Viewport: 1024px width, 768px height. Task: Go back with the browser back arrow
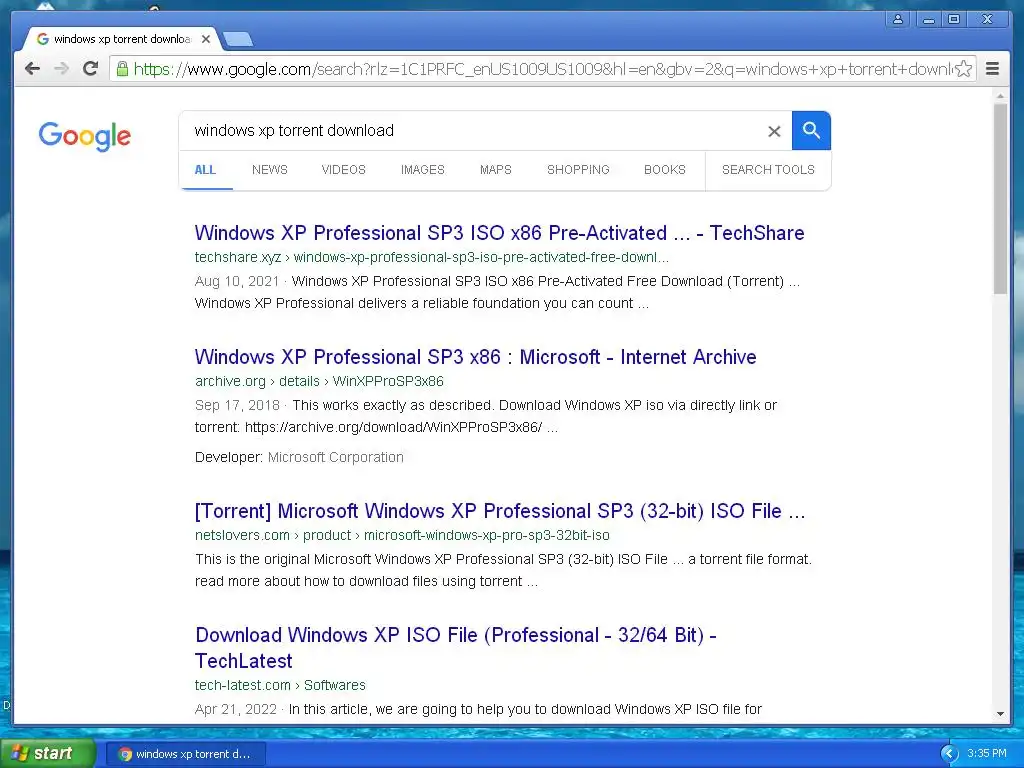click(32, 68)
